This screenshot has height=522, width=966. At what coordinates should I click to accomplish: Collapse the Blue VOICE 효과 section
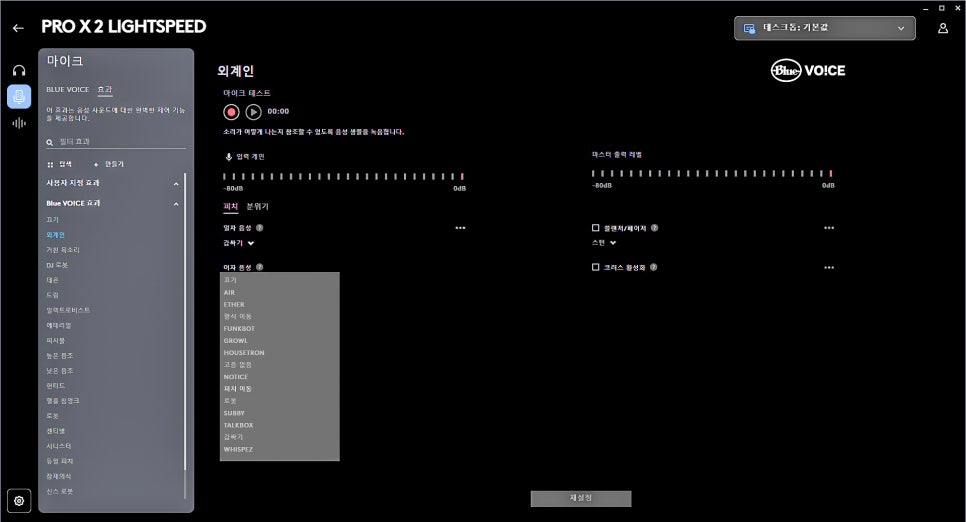coord(176,204)
